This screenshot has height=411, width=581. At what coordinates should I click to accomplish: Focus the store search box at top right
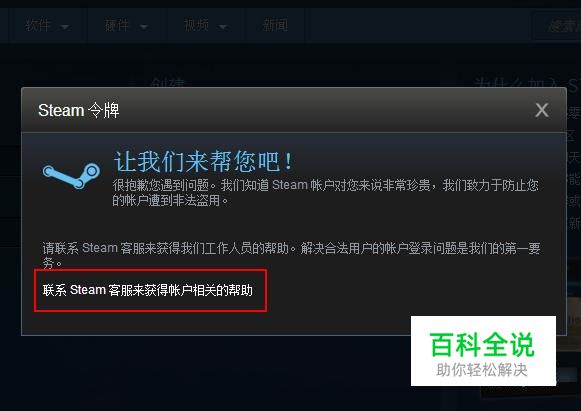point(557,26)
